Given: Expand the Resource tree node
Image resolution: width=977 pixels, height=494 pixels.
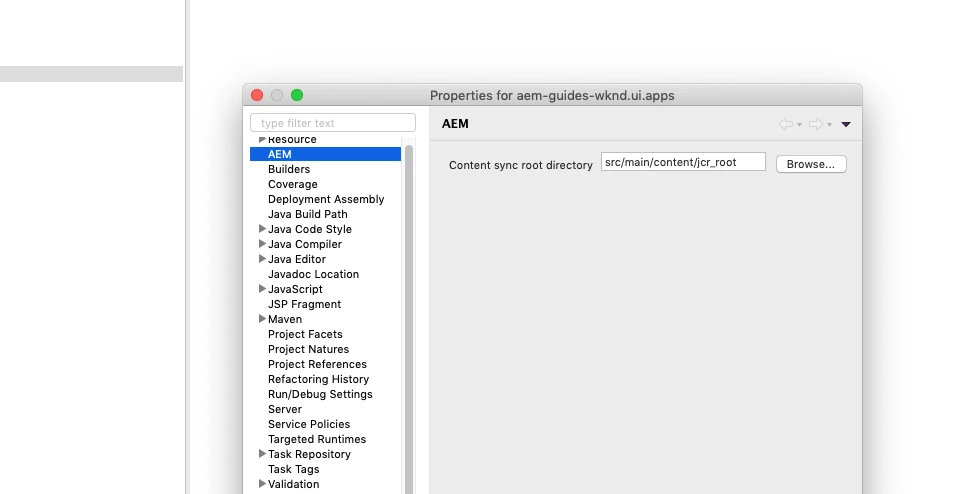Looking at the screenshot, I should pos(262,139).
